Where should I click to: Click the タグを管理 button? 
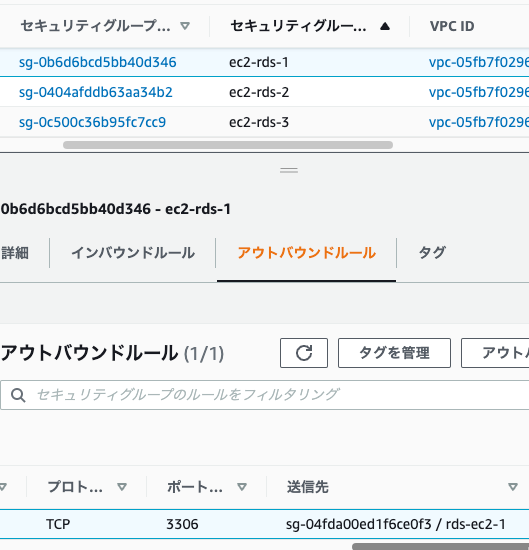pyautogui.click(x=394, y=353)
